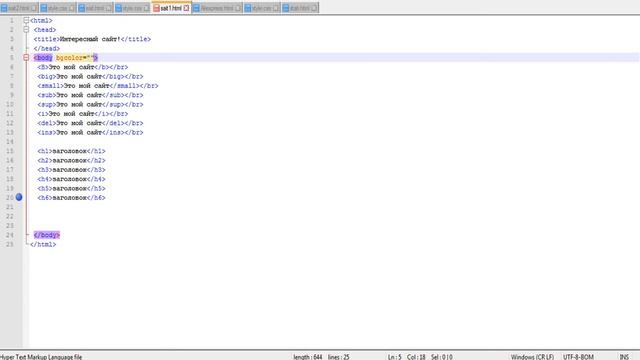640x360 pixels.
Task: Click the saved disk icon on stati.html tab
Action: click(286, 8)
